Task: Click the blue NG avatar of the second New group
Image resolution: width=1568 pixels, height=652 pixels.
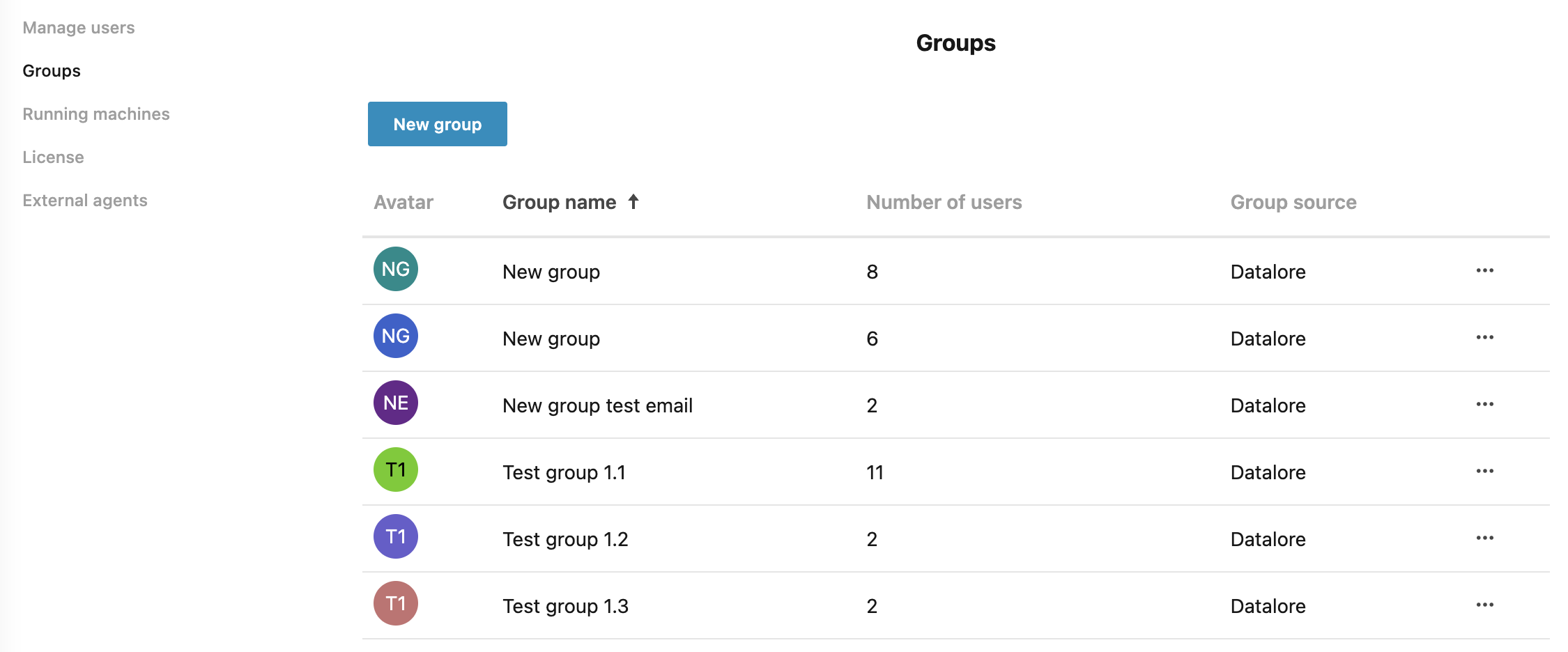Action: (x=395, y=336)
